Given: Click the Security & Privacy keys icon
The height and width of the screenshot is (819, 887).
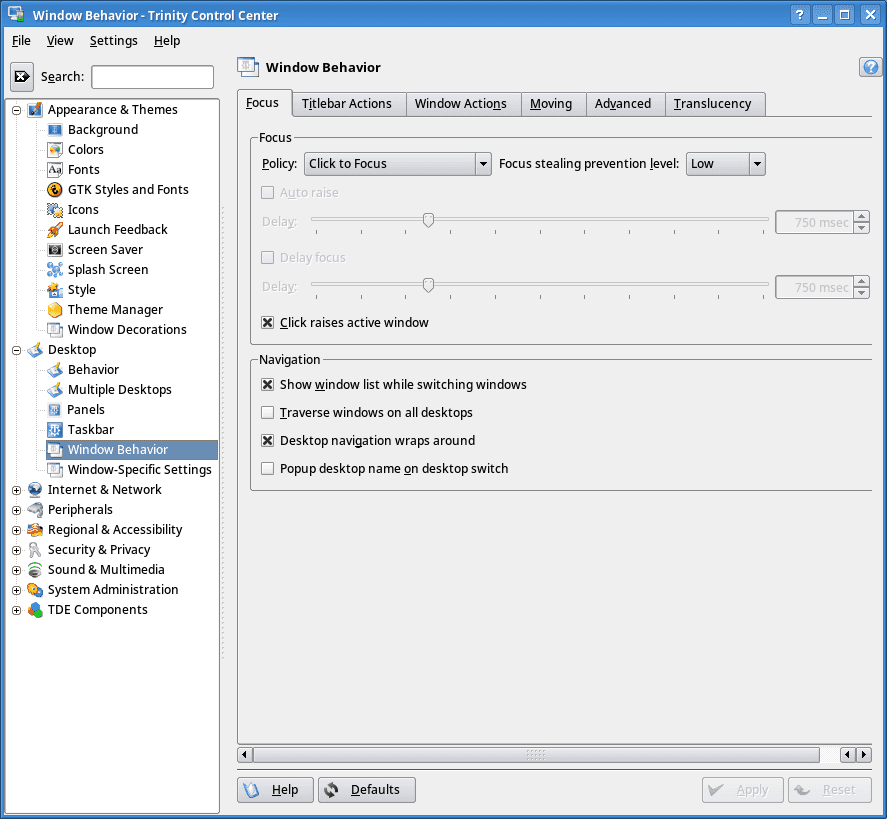Looking at the screenshot, I should coord(35,550).
